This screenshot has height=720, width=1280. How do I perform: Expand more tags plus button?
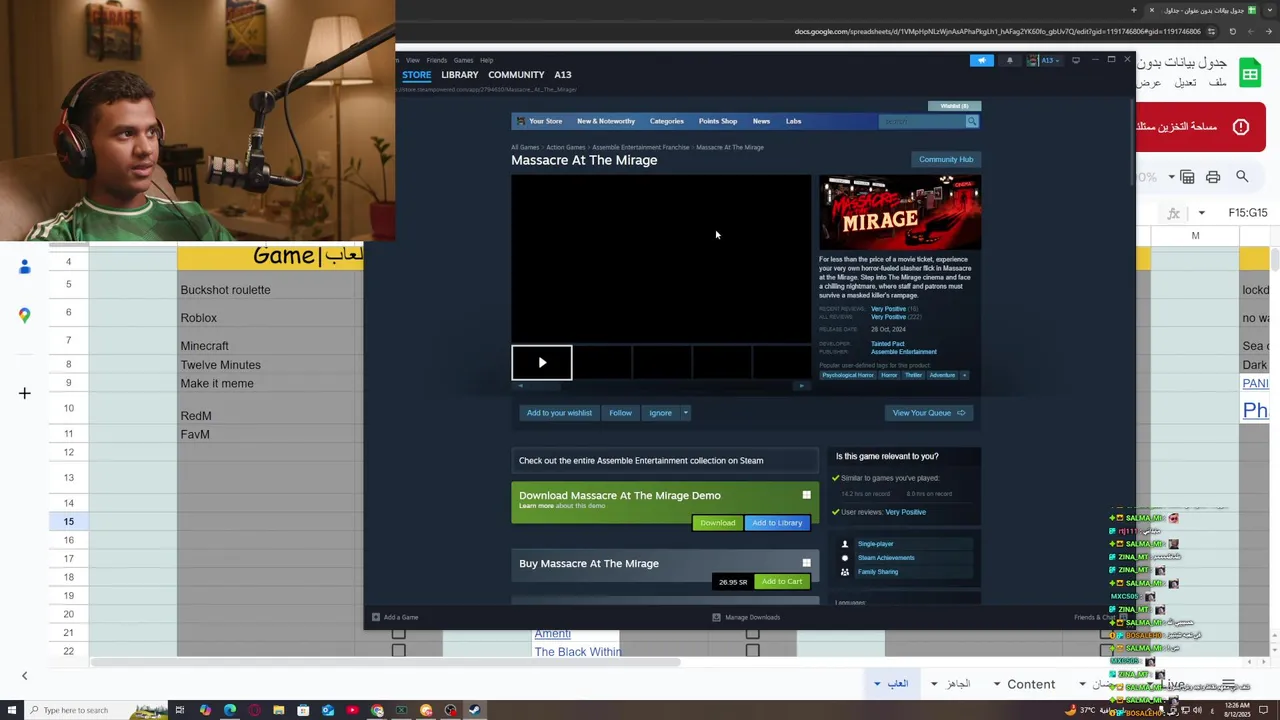964,375
